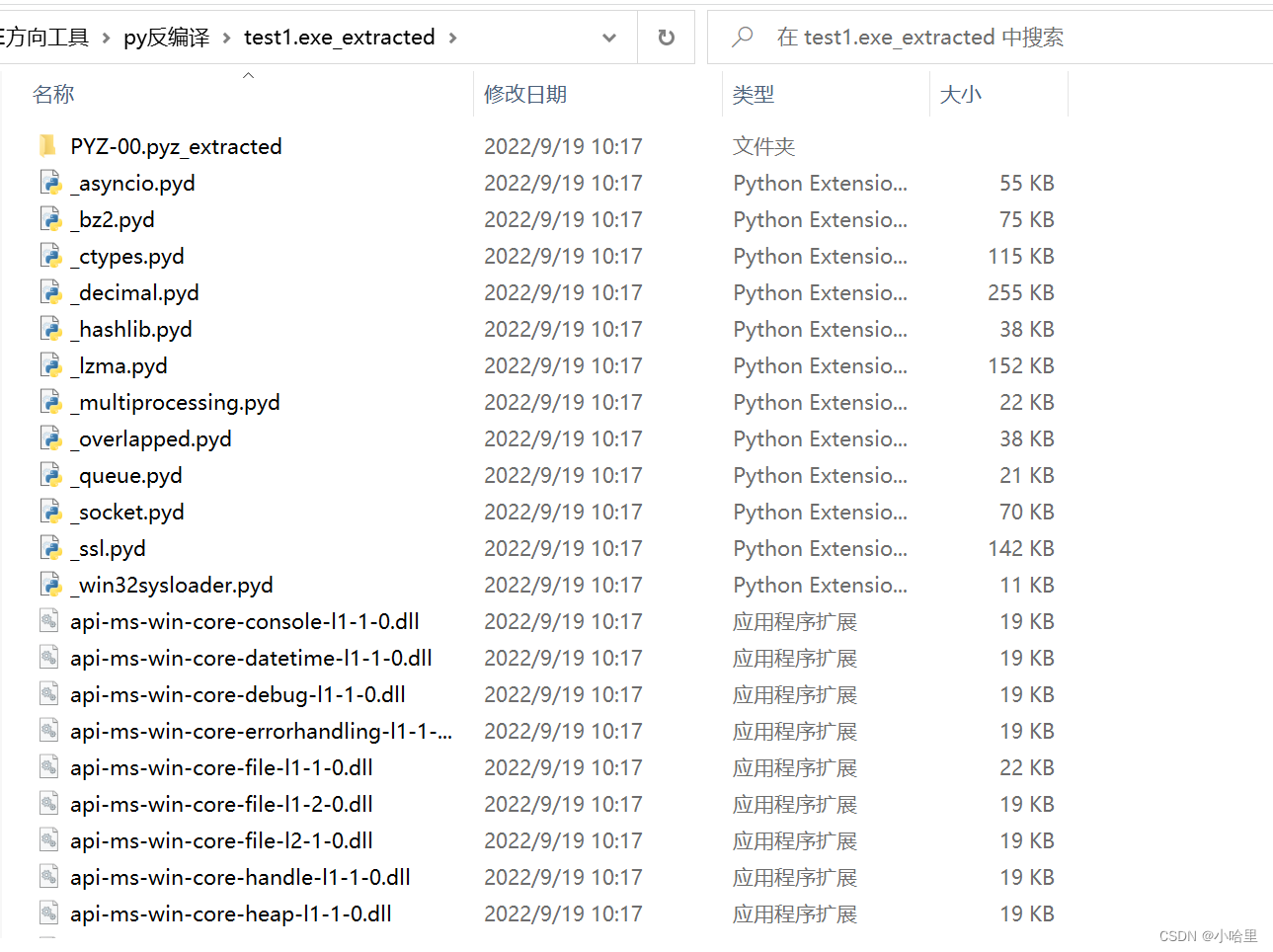Image resolution: width=1273 pixels, height=952 pixels.
Task: Click the api-ms-win-core-console-l1-1-0.dll icon
Action: click(x=48, y=620)
